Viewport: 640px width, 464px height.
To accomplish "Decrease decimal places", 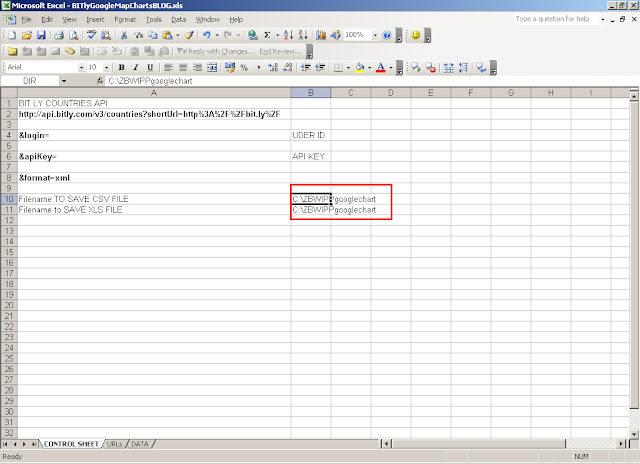I will click(288, 67).
